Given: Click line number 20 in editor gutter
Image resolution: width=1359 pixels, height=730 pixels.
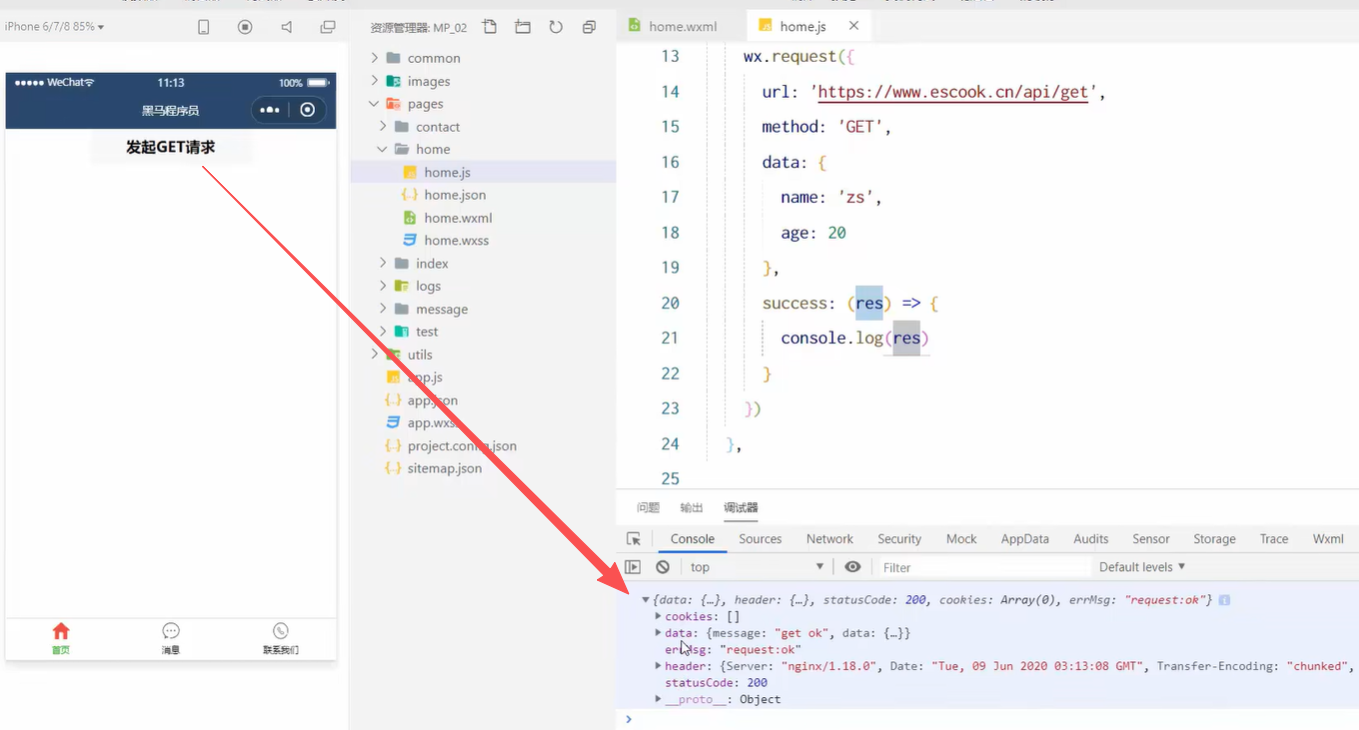Looking at the screenshot, I should (670, 303).
